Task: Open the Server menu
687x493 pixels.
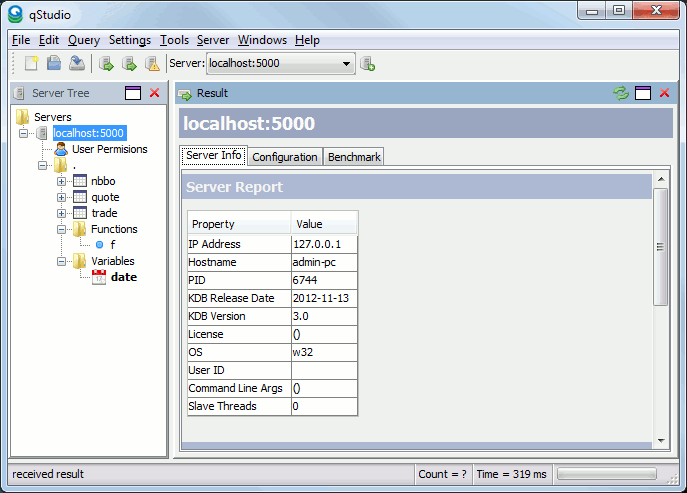Action: (x=212, y=40)
